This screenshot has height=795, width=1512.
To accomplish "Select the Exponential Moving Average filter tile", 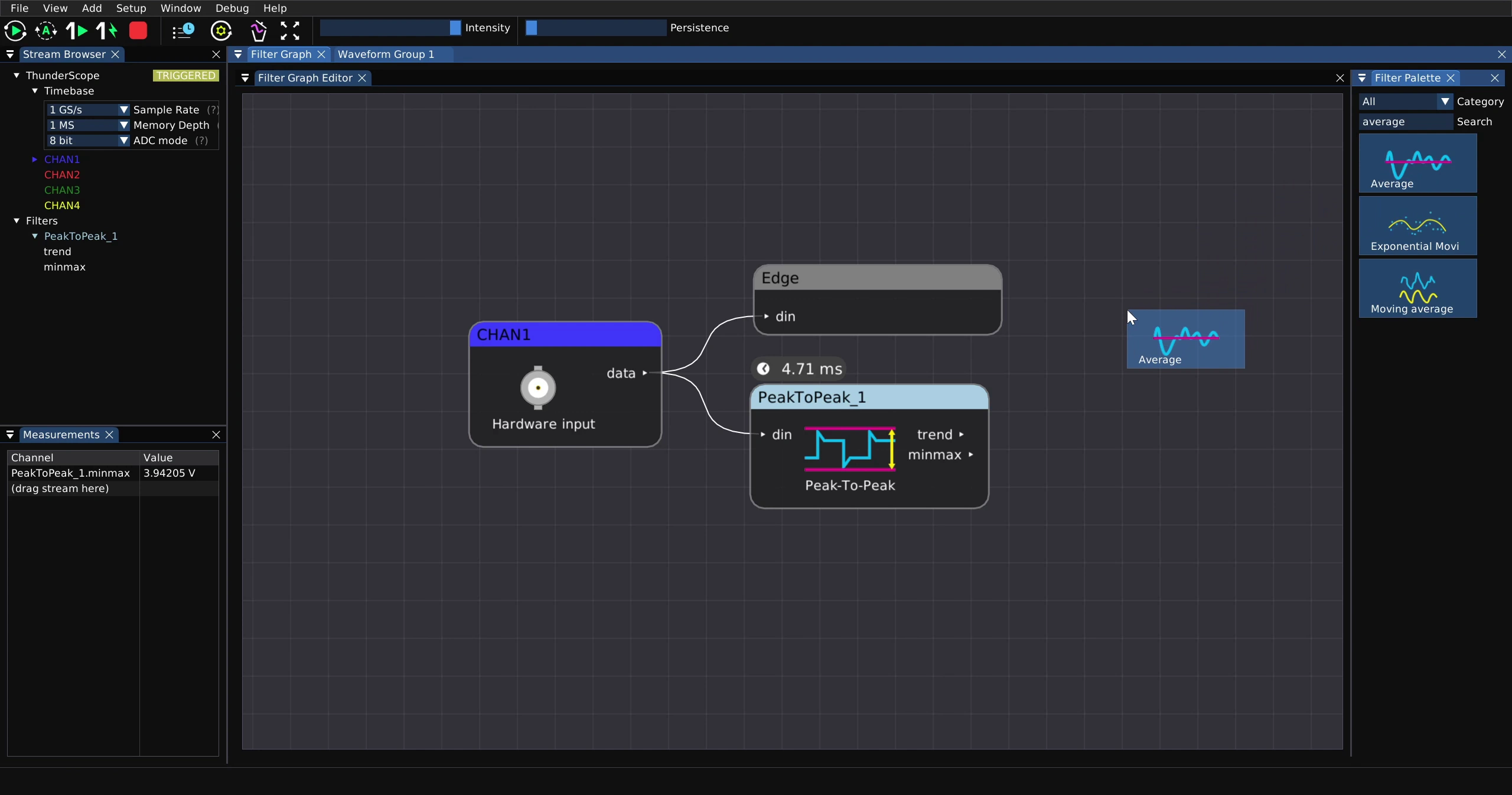I will (x=1417, y=226).
